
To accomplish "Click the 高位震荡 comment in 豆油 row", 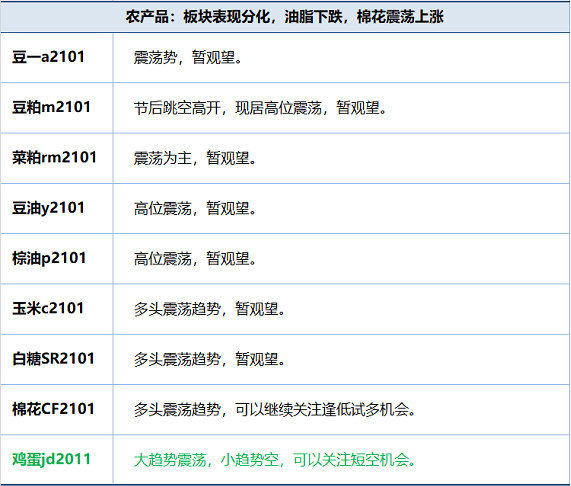I will [195, 208].
